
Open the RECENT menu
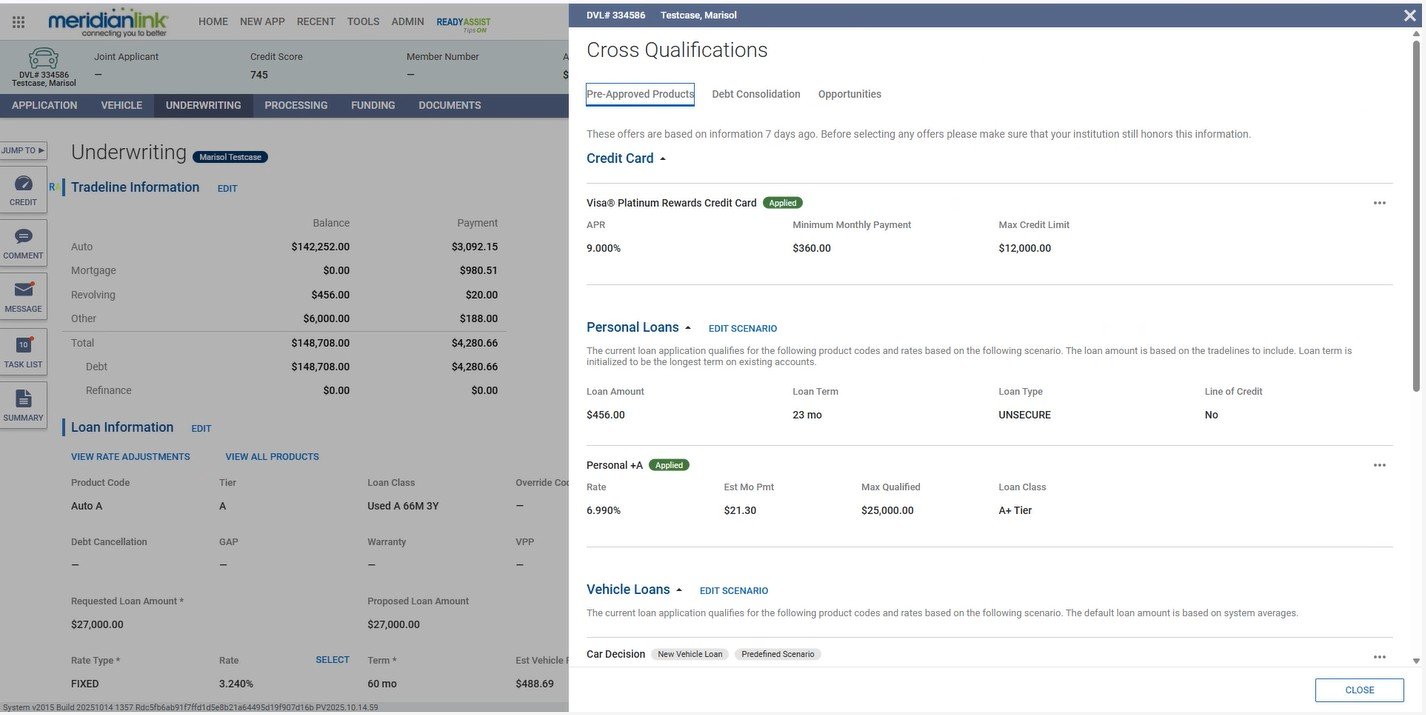click(x=316, y=21)
